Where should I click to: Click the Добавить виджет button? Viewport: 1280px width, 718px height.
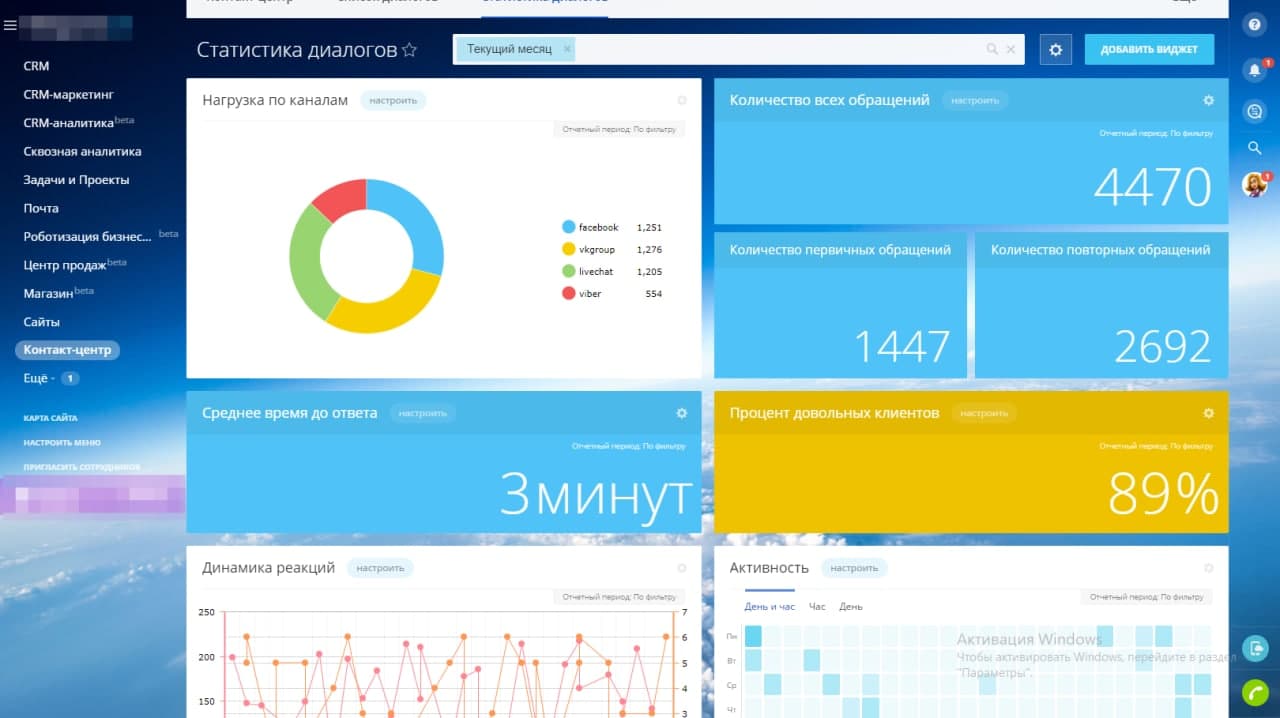click(x=1149, y=49)
